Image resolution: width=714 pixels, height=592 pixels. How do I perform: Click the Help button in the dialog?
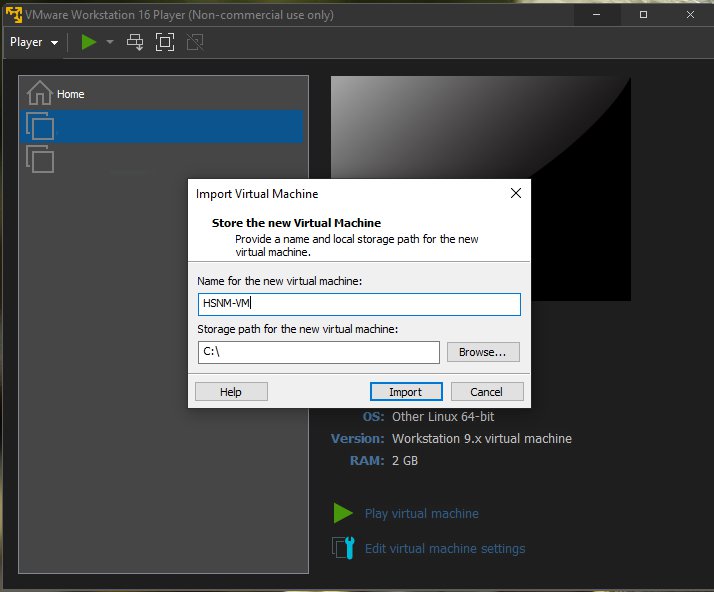[x=231, y=392]
